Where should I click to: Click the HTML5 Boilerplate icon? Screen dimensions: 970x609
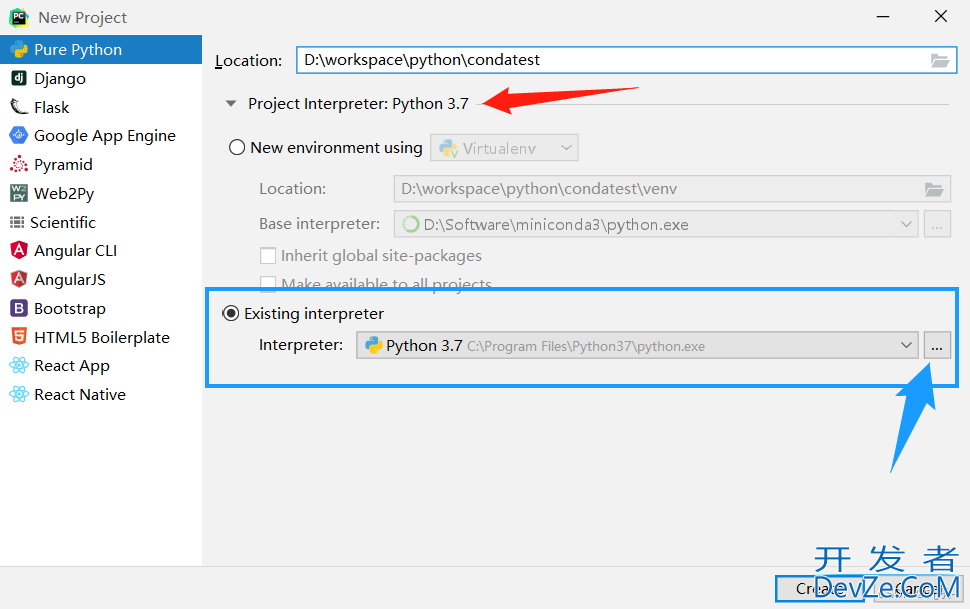point(19,337)
